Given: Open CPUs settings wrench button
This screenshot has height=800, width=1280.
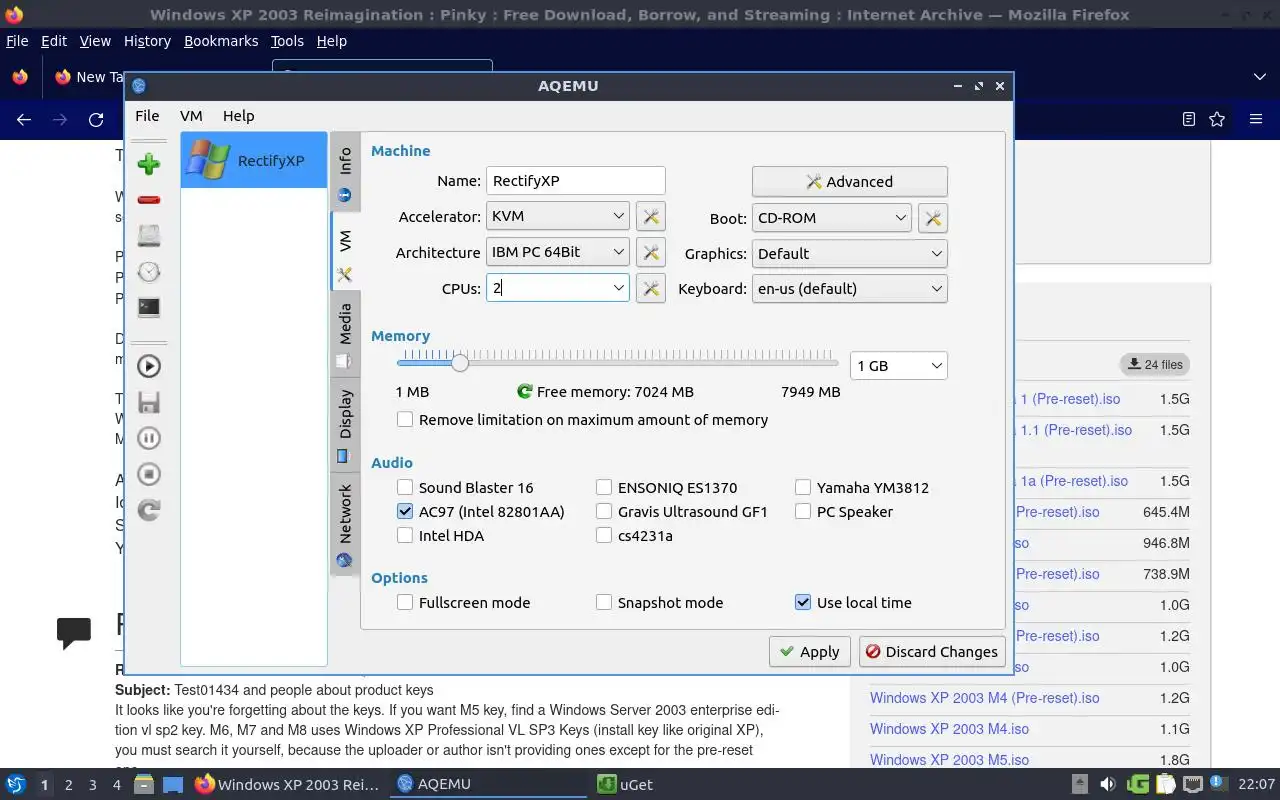Looking at the screenshot, I should pyautogui.click(x=651, y=289).
